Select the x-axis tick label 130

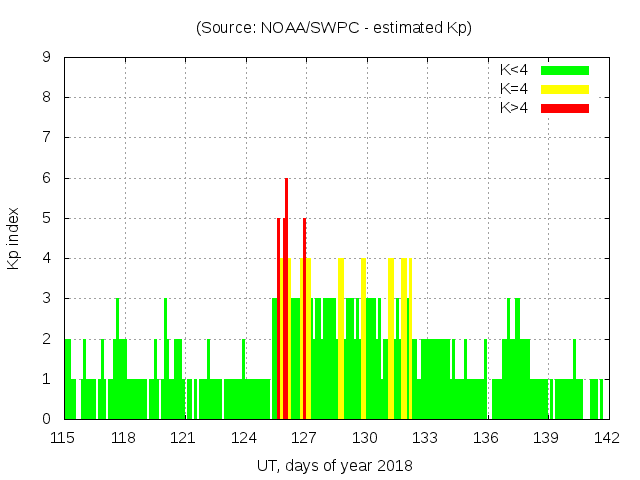click(365, 438)
